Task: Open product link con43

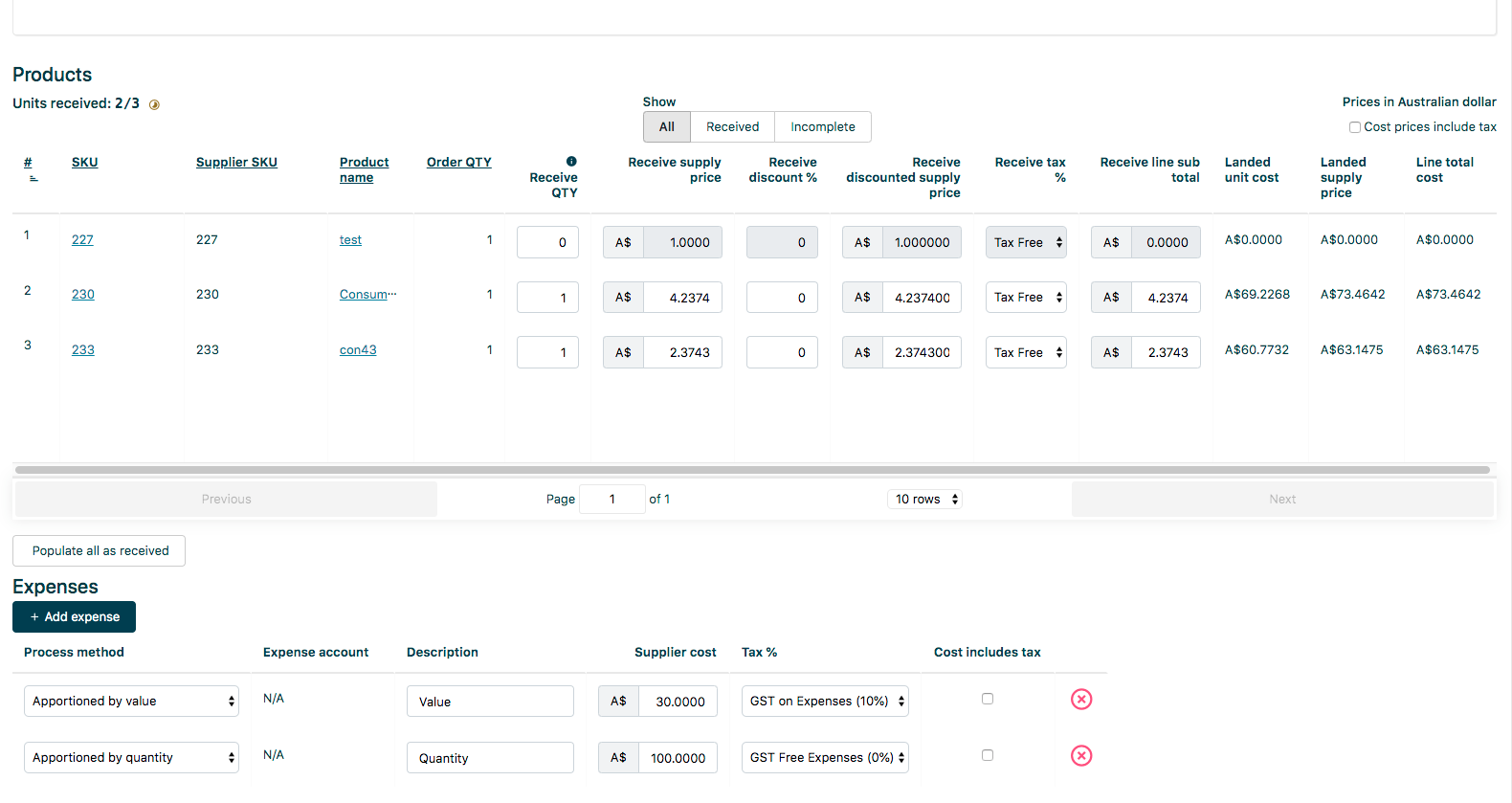Action: click(358, 349)
